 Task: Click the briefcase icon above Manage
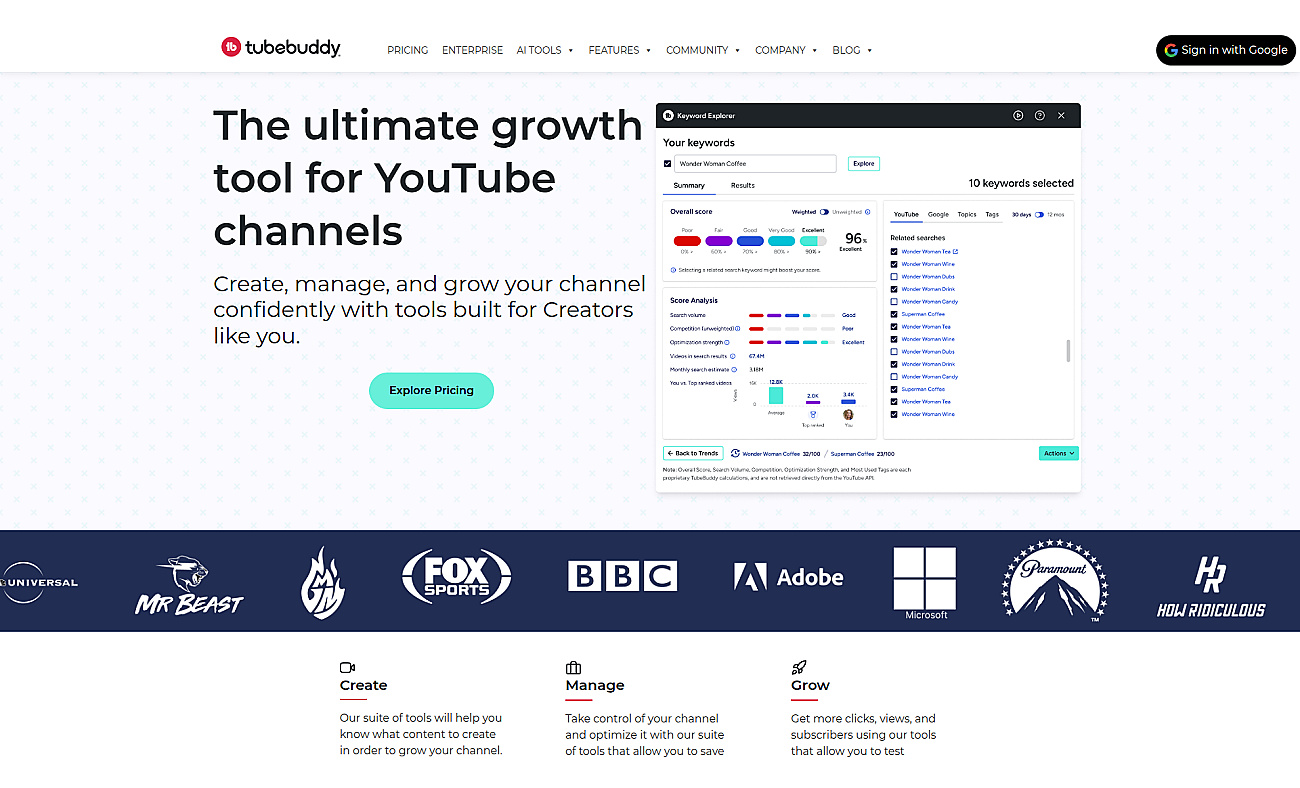(x=573, y=667)
